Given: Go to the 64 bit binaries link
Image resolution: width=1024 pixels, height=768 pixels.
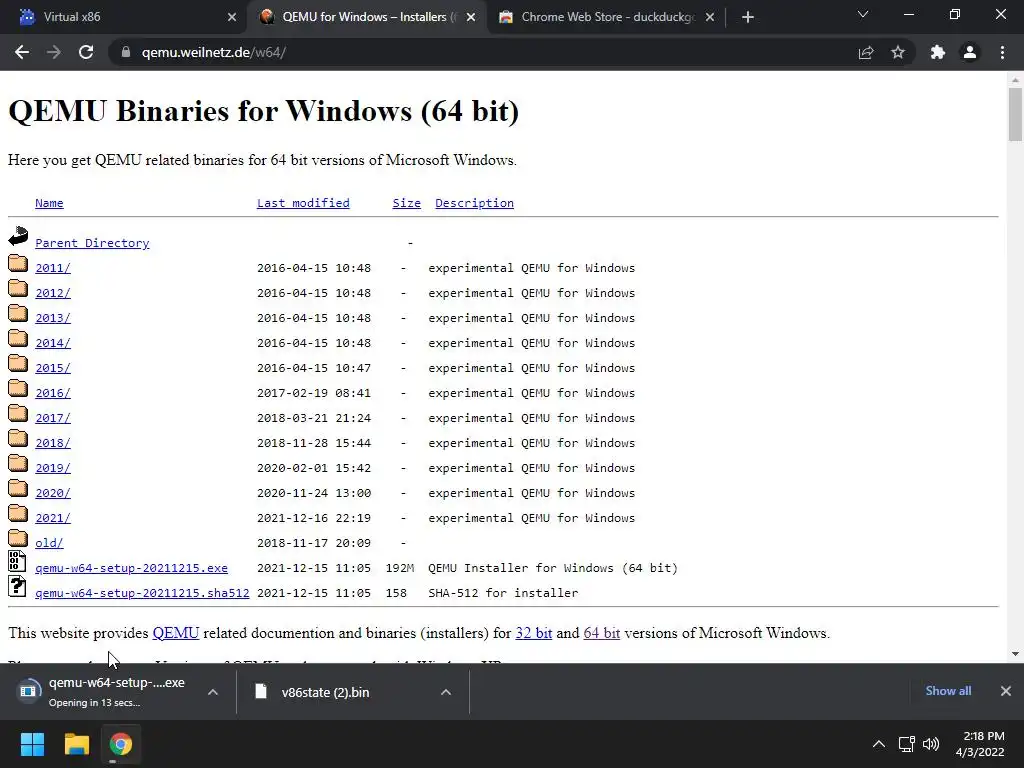Looking at the screenshot, I should (601, 633).
